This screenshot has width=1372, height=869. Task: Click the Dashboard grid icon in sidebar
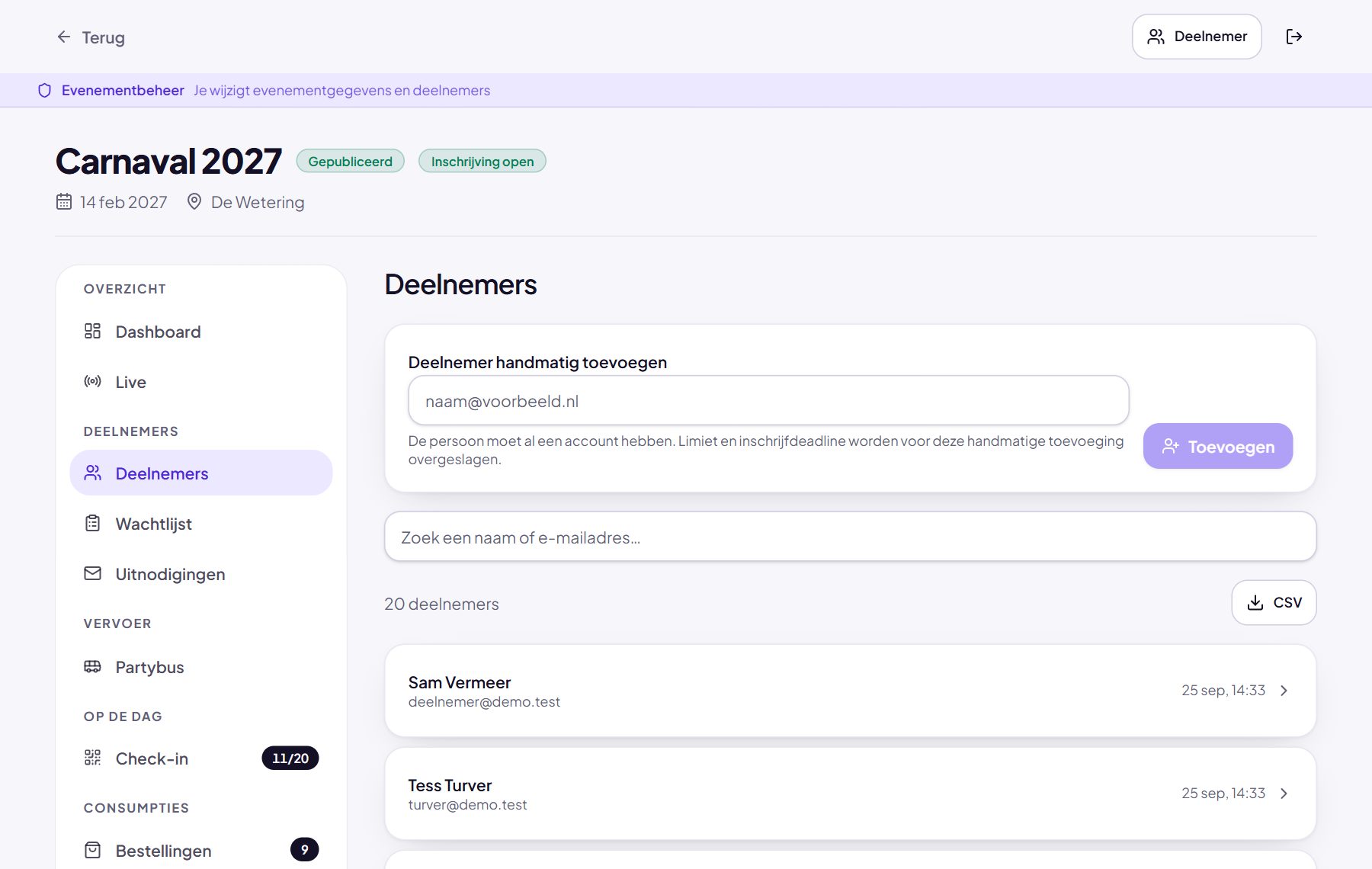92,331
